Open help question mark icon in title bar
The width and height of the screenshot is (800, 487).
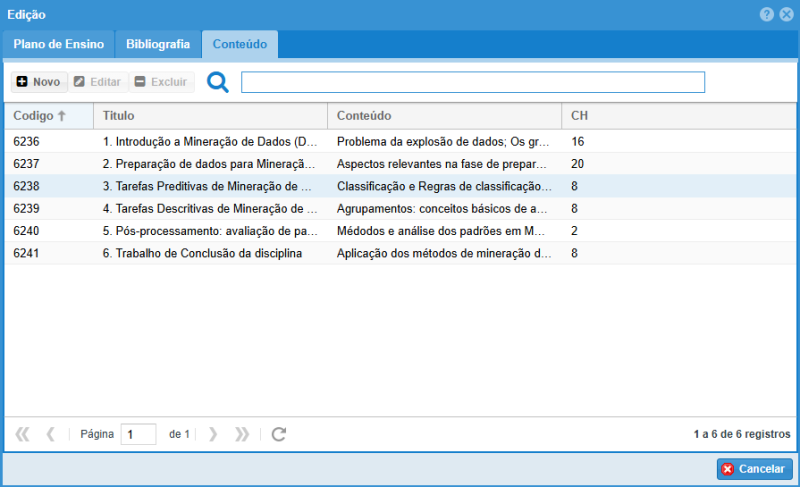point(767,15)
